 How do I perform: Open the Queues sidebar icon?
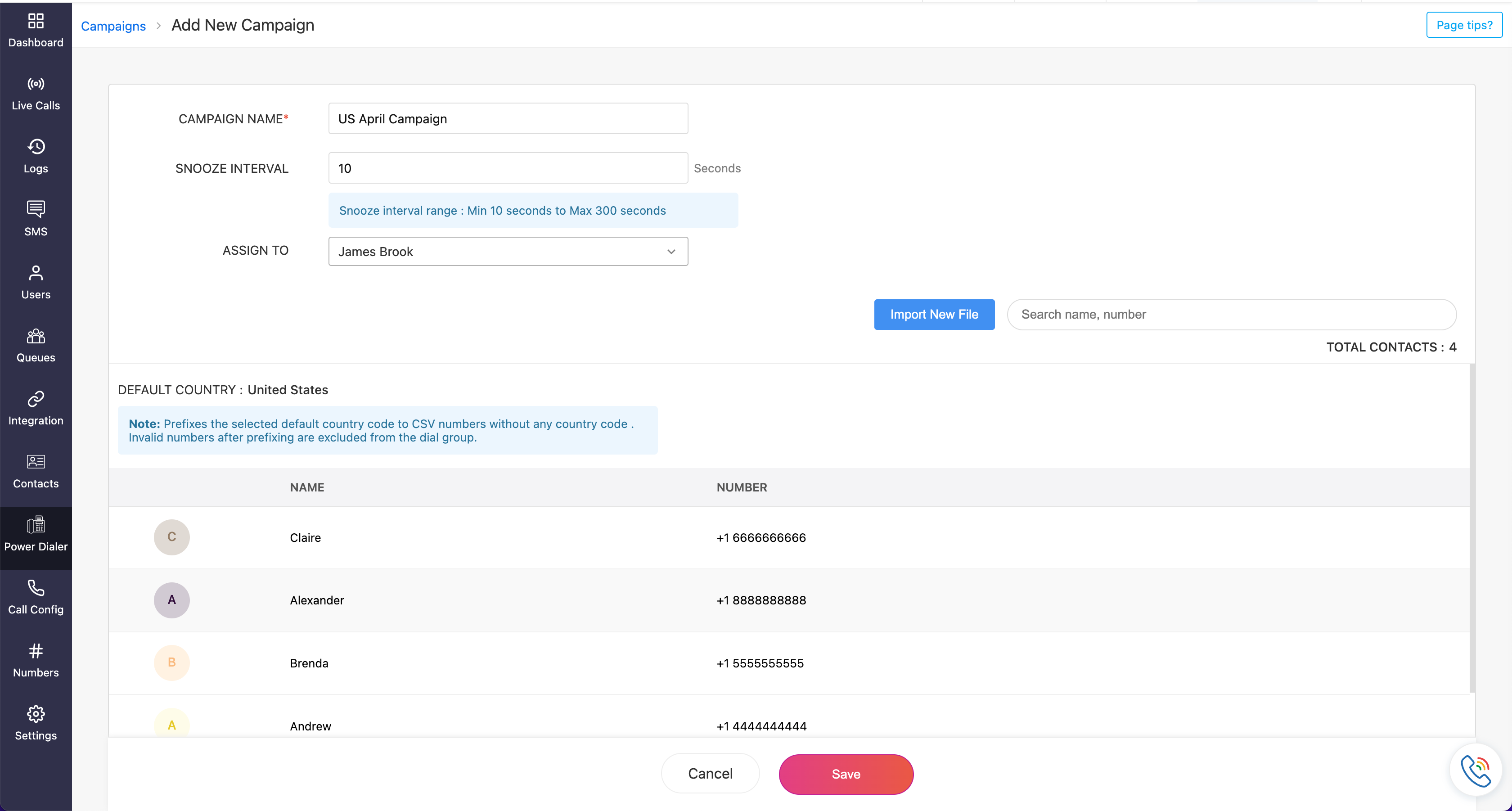click(x=36, y=336)
